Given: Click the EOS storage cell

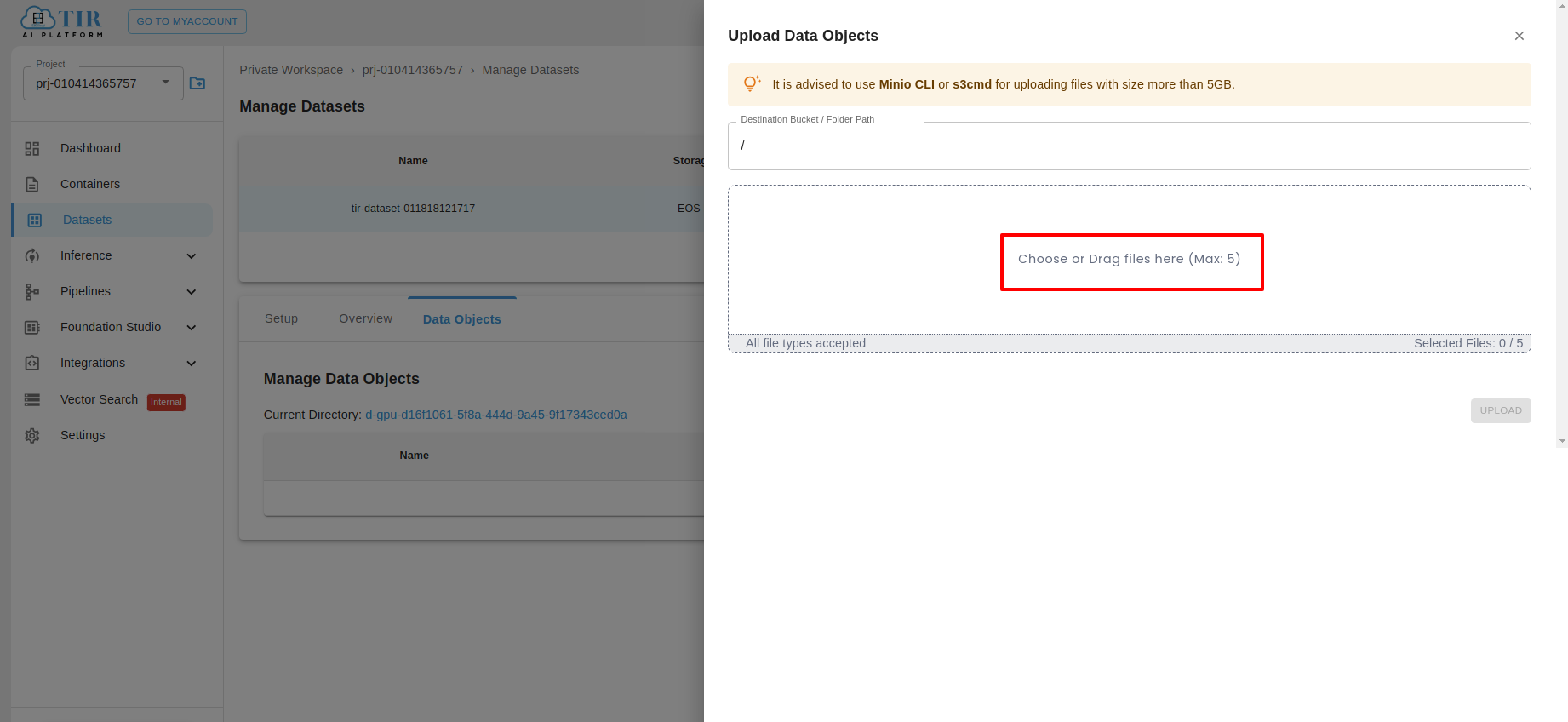Looking at the screenshot, I should pyautogui.click(x=689, y=209).
